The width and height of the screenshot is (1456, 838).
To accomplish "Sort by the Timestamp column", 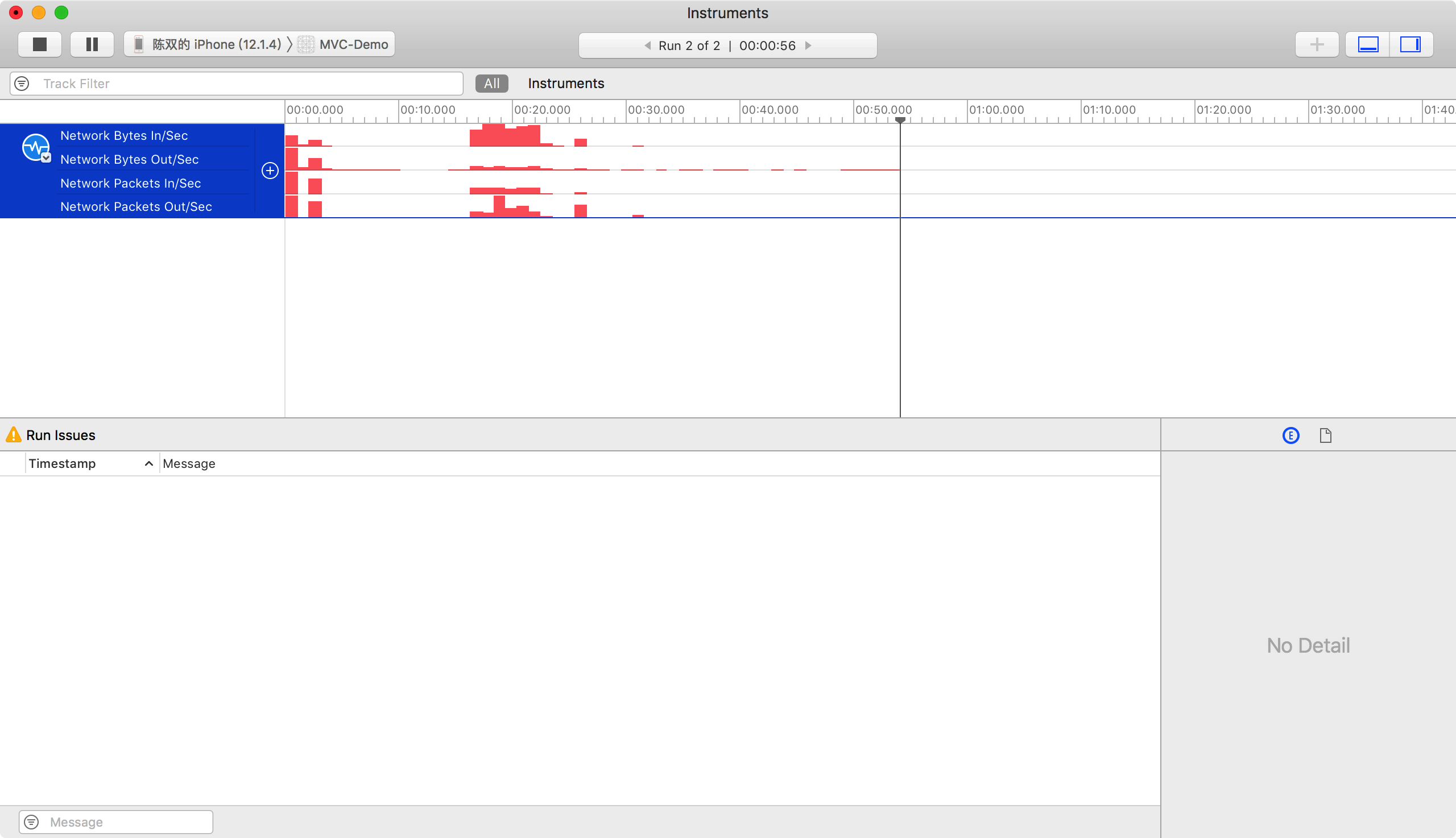I will click(x=62, y=463).
